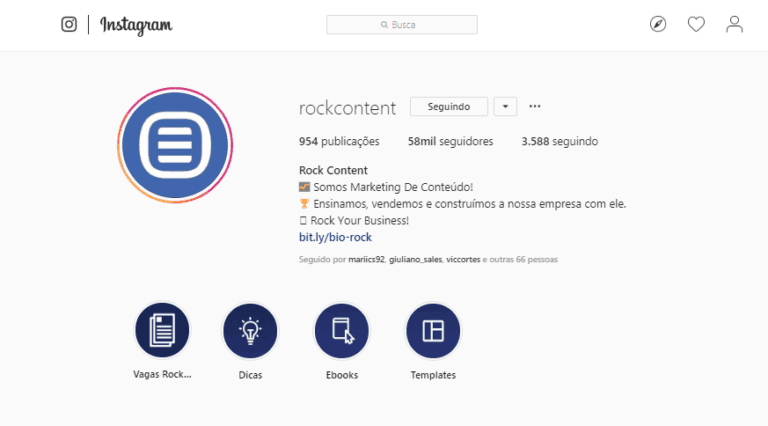Toggle the Seguindo follow button

point(449,107)
